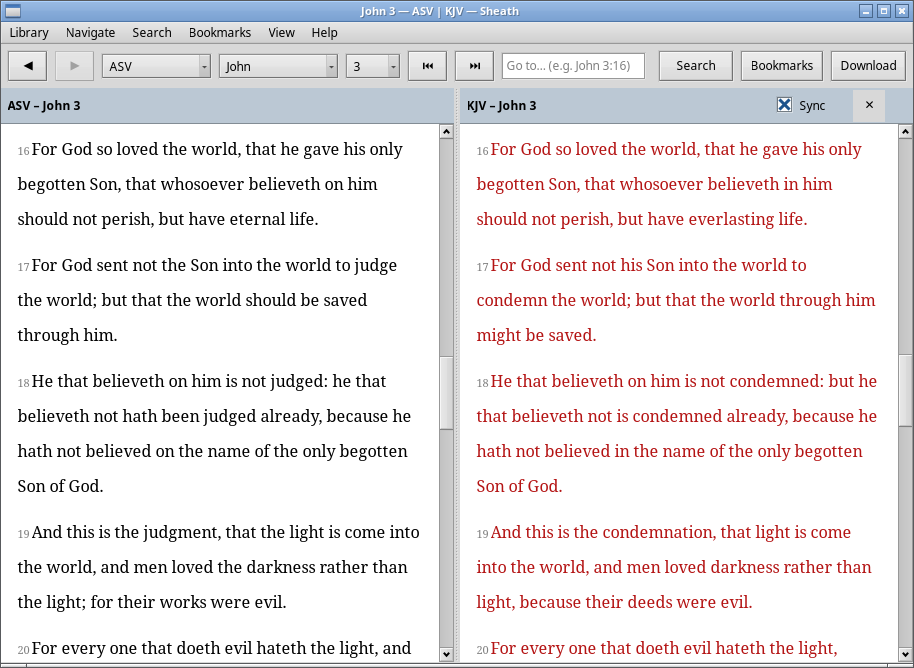The width and height of the screenshot is (914, 668).
Task: Click KJV pane scrollbar up arrow
Action: tap(905, 131)
